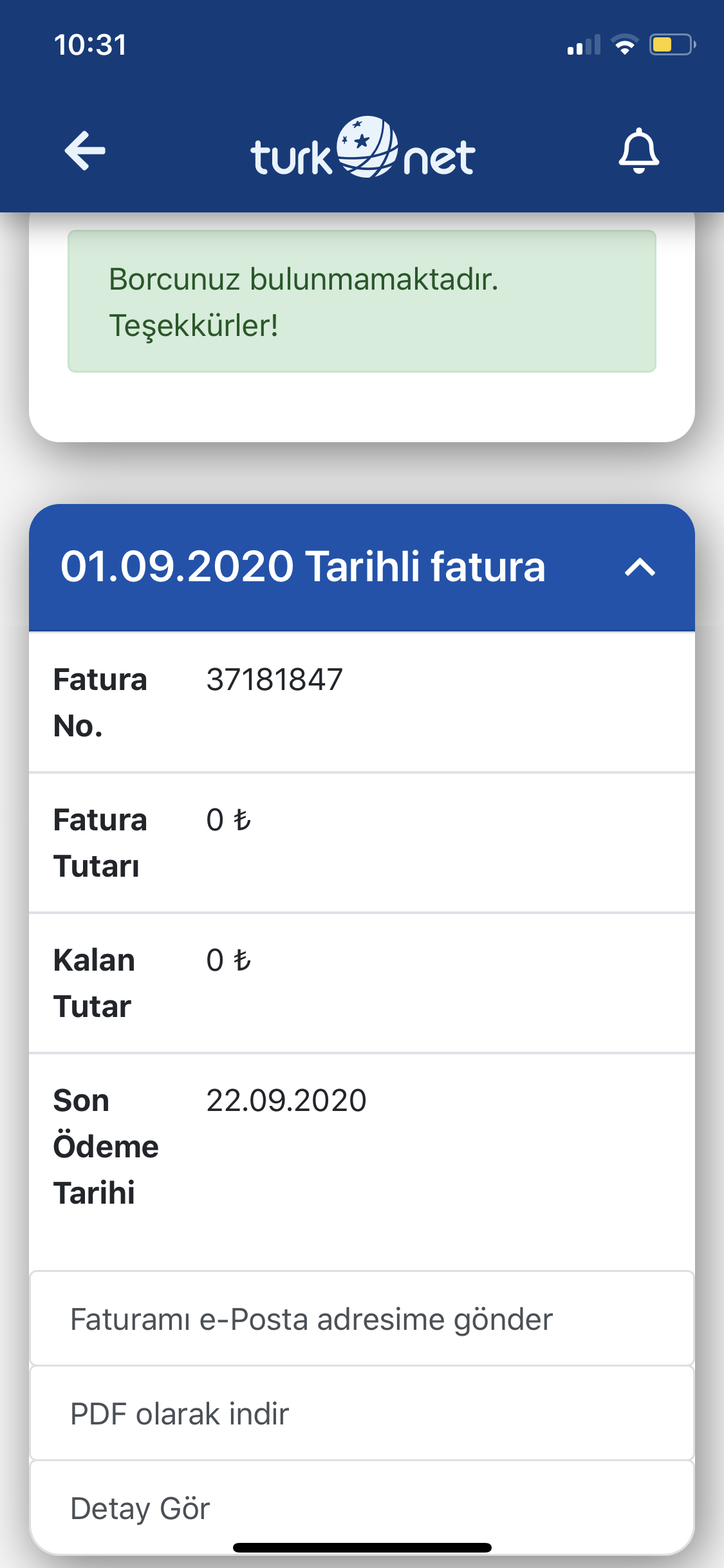This screenshot has height=1568, width=724.
Task: Download invoice with PDF olarak indir
Action: click(362, 1414)
